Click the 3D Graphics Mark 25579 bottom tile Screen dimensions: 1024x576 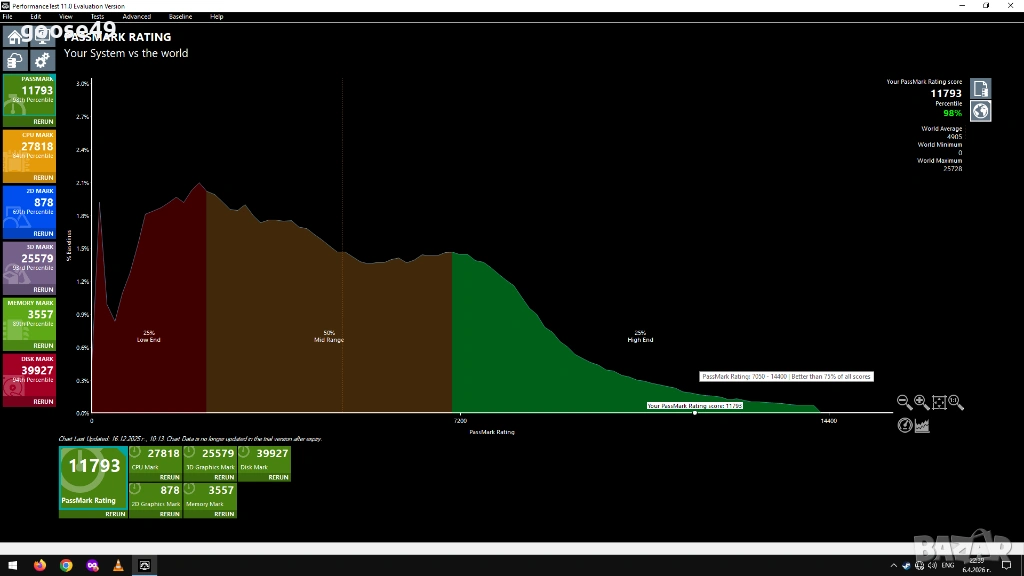click(210, 460)
